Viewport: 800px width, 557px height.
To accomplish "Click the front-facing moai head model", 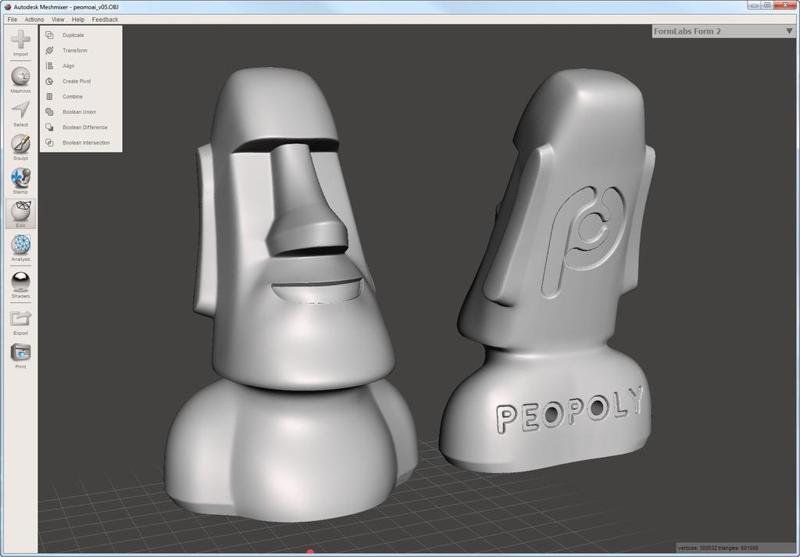I will coord(291,296).
